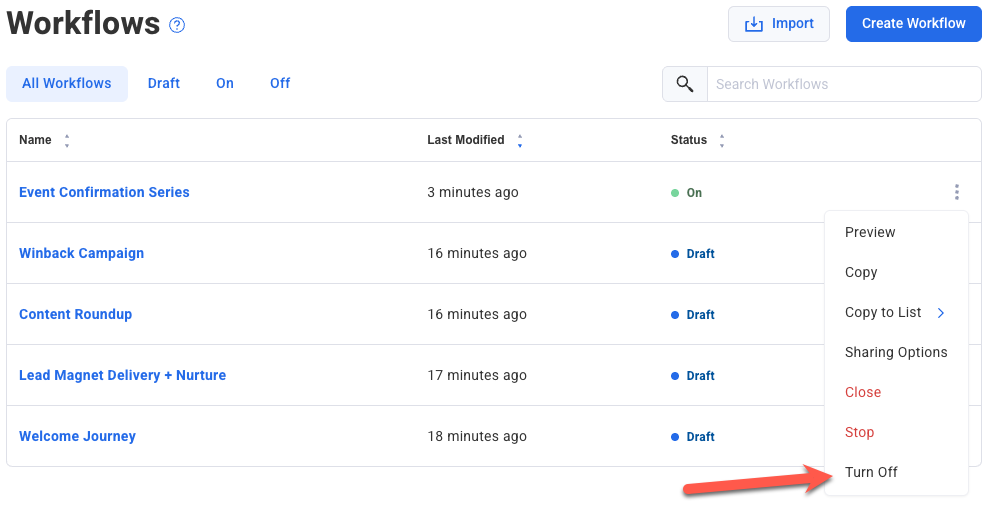Select Turn Off from the context menu
Screen dimensions: 989x519
(871, 472)
